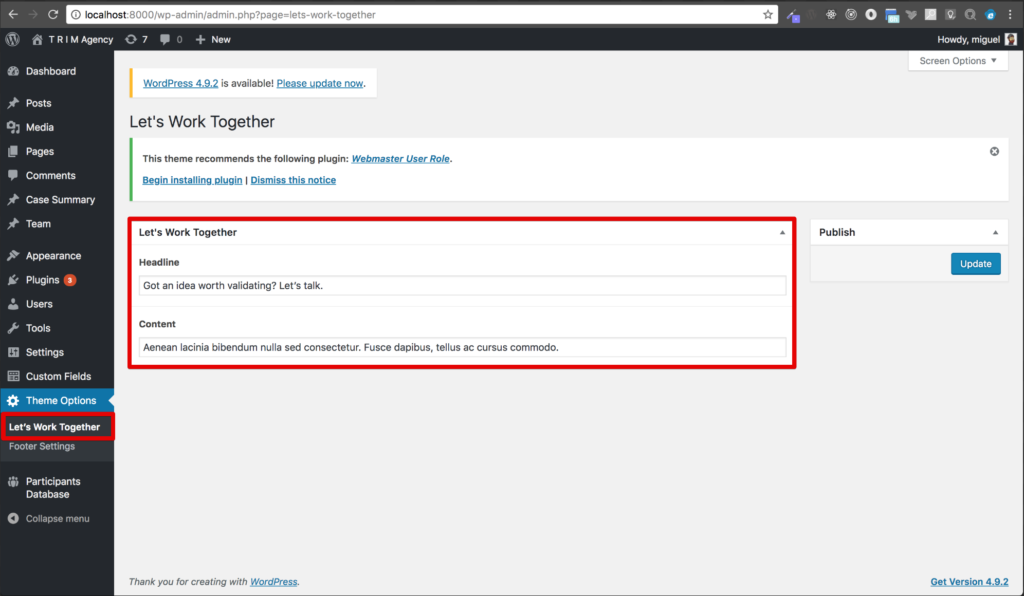This screenshot has height=596, width=1024.
Task: Click the Collapse menu arrow icon
Action: coord(13,518)
